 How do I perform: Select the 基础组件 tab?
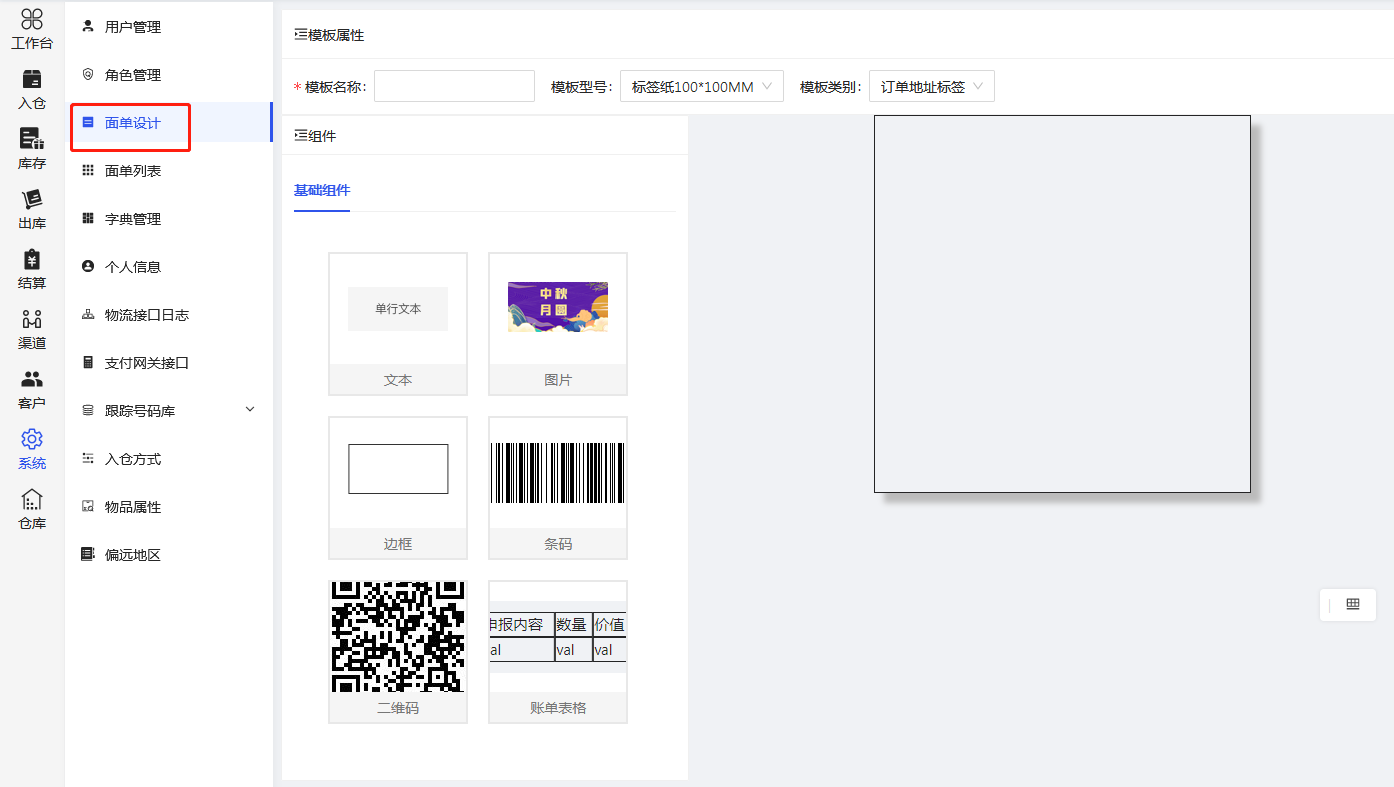(x=322, y=190)
